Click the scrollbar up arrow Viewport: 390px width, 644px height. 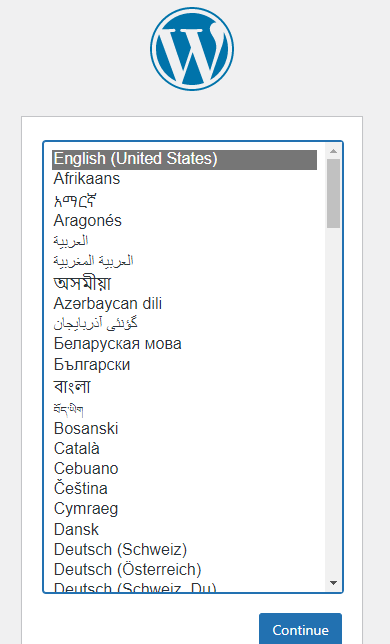(x=333, y=151)
